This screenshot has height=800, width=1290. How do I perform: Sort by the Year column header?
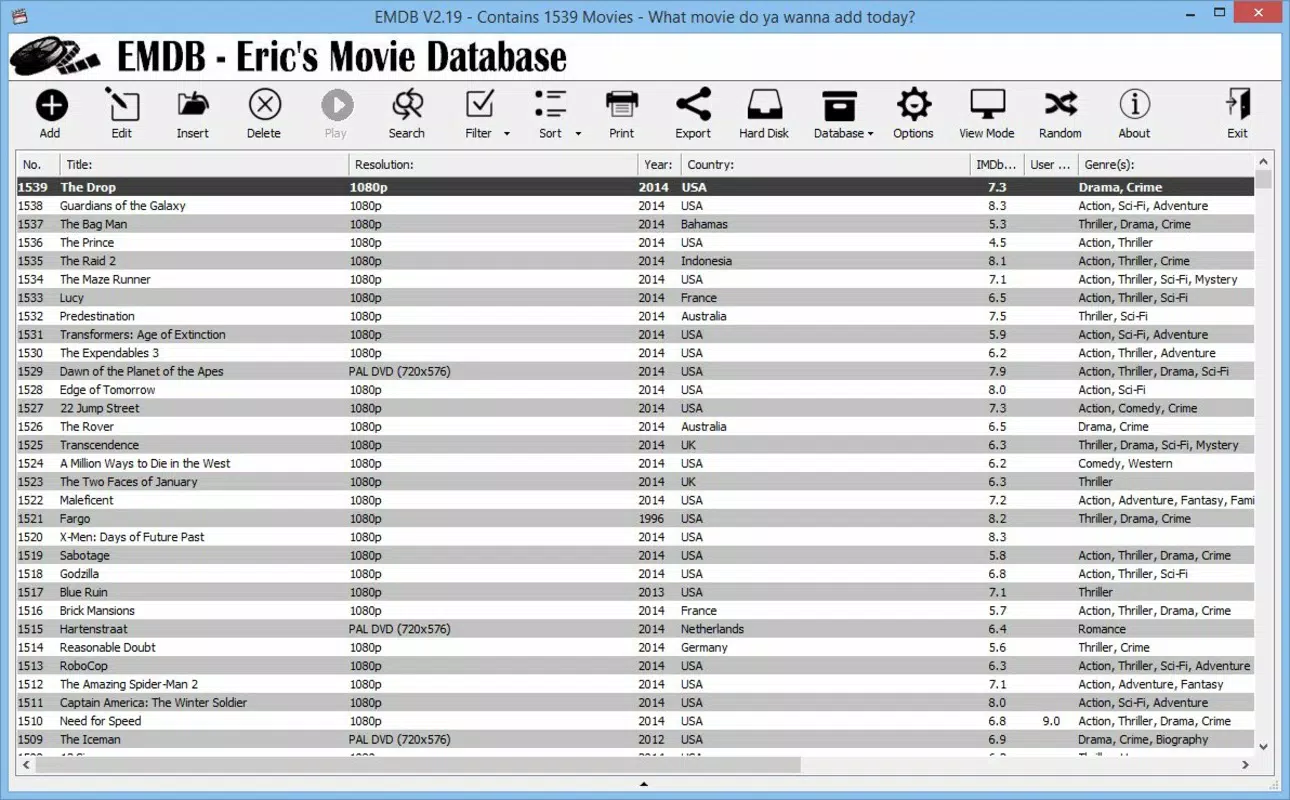(x=659, y=165)
